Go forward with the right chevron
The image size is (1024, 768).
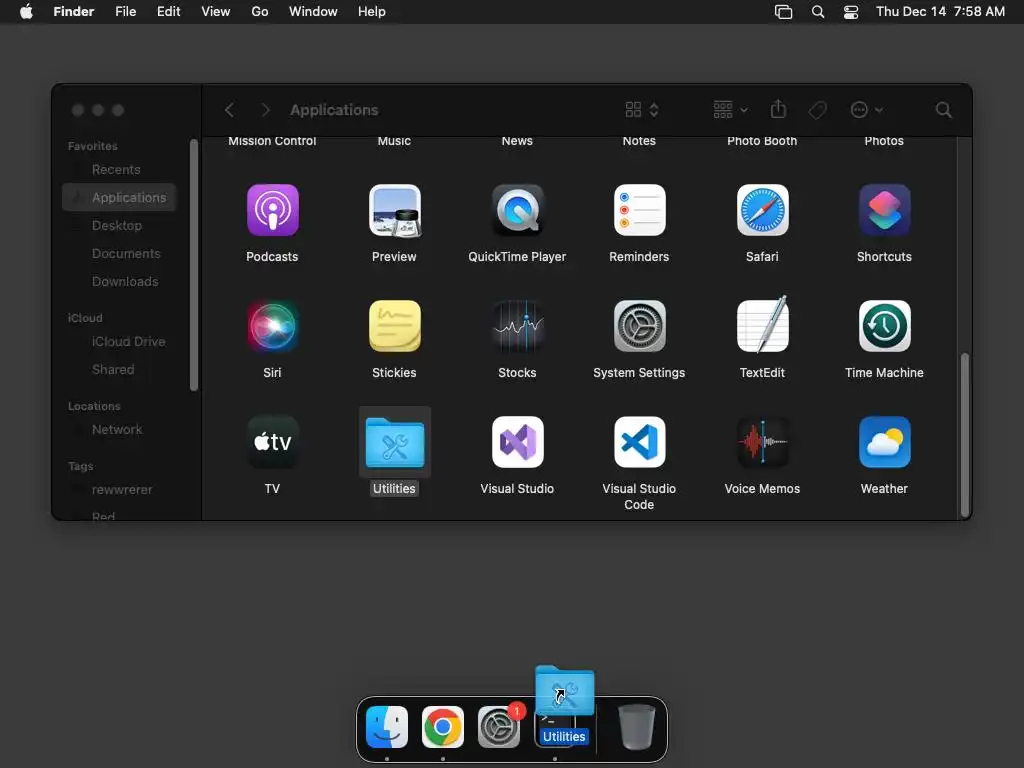tap(265, 110)
